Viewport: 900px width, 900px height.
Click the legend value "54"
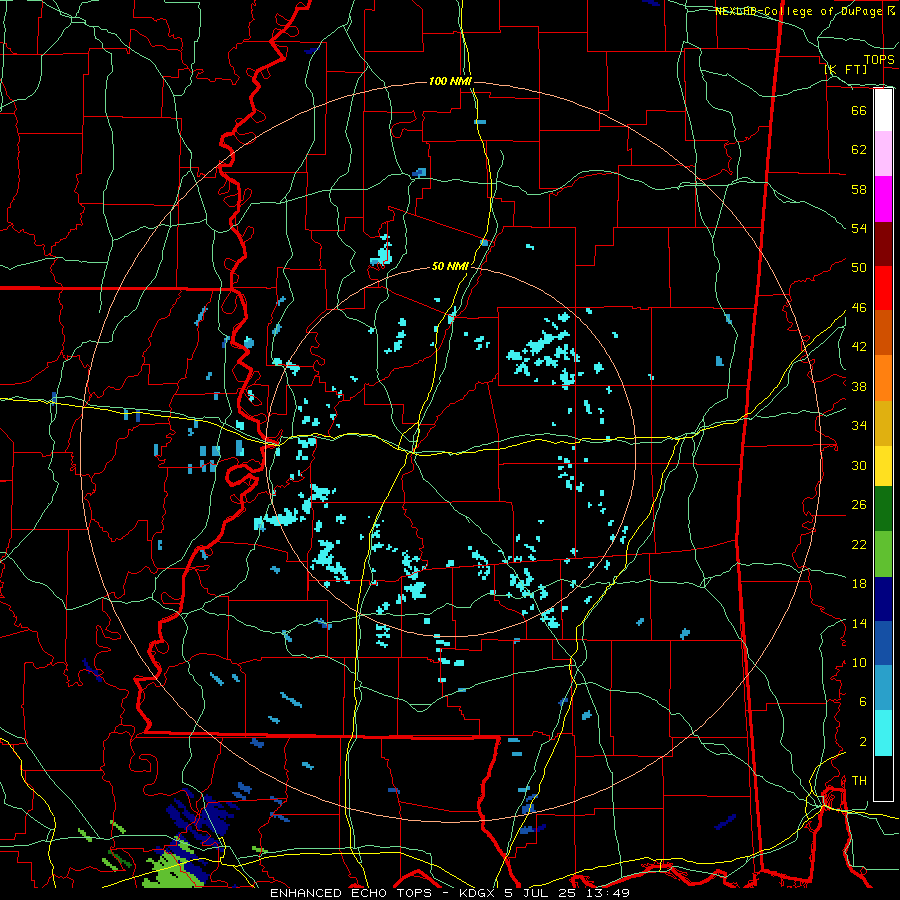point(859,228)
